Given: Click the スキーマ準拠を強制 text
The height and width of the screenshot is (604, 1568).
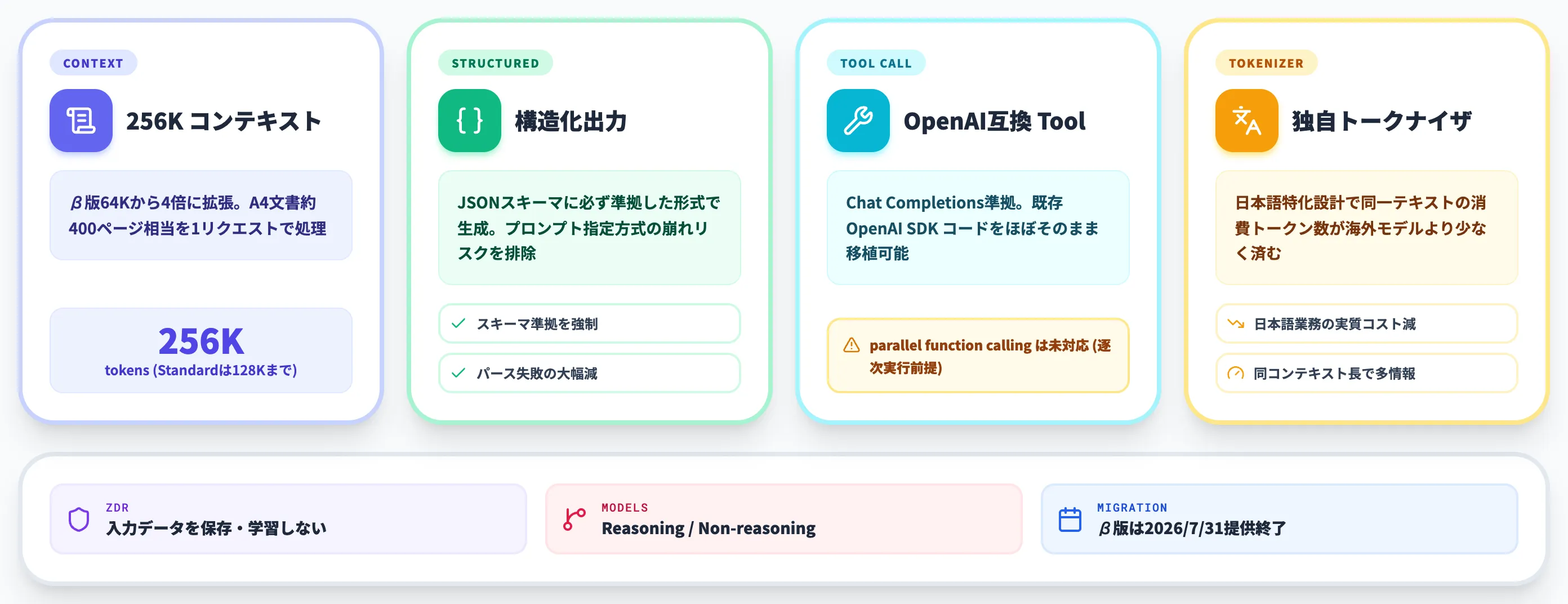Looking at the screenshot, I should tap(537, 324).
